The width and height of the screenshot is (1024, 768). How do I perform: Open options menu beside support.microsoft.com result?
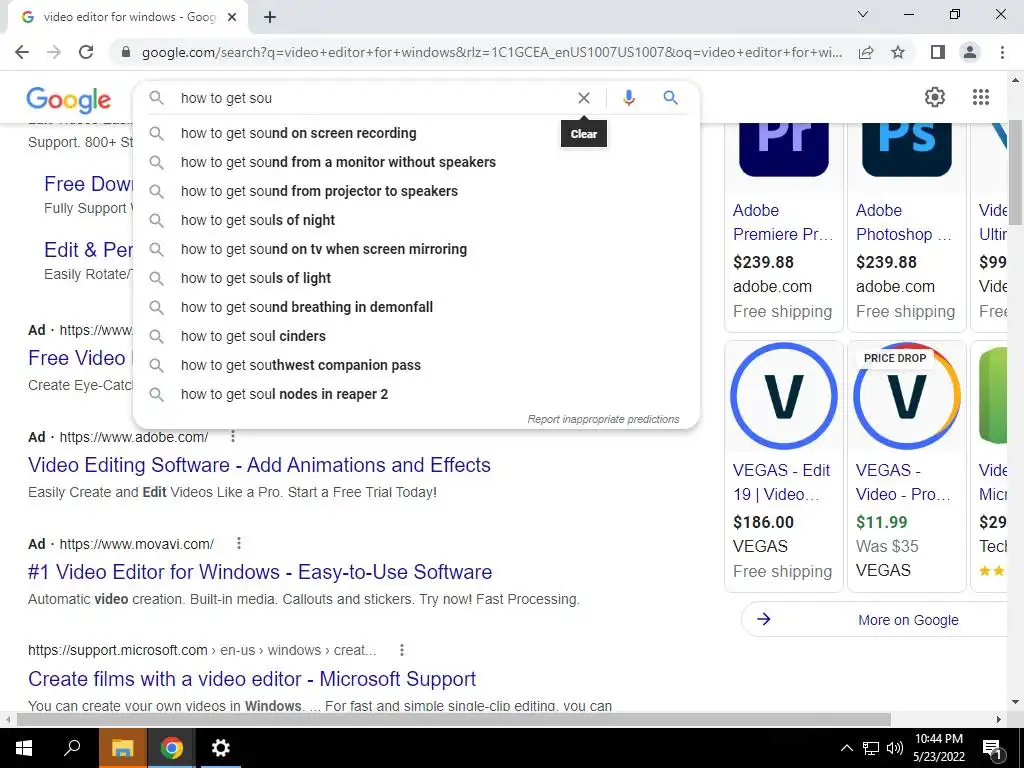tap(402, 650)
